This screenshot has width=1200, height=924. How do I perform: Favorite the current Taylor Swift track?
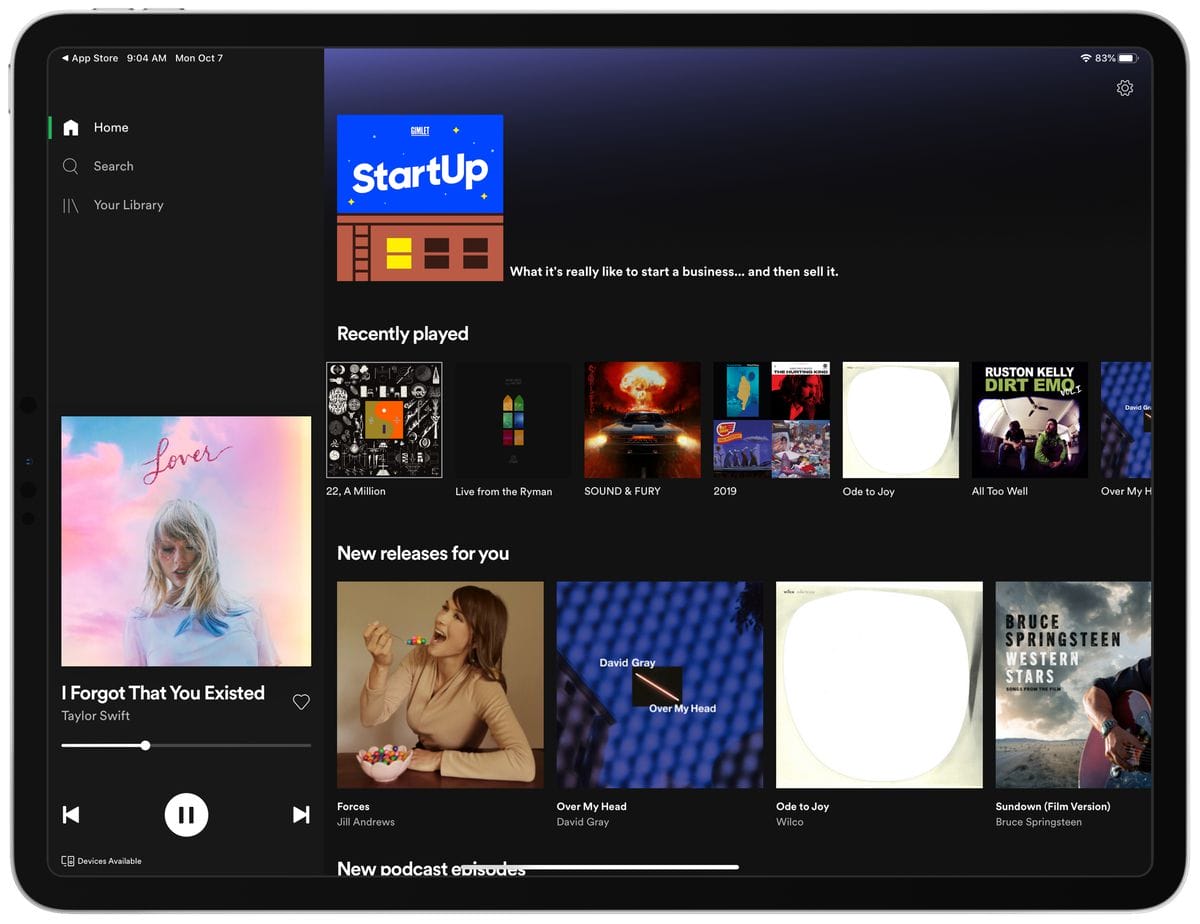301,702
